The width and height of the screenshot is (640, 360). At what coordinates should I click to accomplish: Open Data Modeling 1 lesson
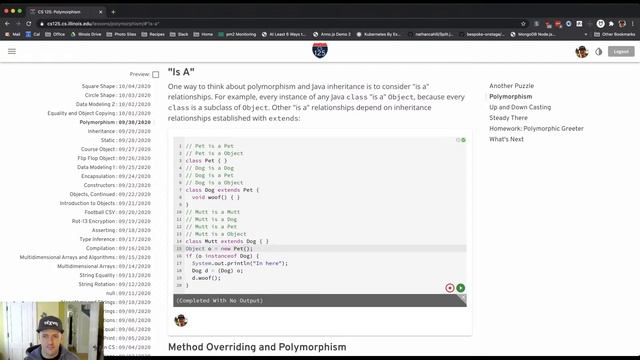coord(114,167)
